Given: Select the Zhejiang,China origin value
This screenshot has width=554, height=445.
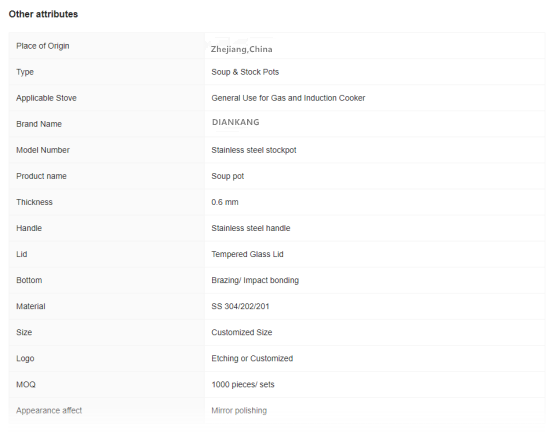Looking at the screenshot, I should (x=242, y=49).
